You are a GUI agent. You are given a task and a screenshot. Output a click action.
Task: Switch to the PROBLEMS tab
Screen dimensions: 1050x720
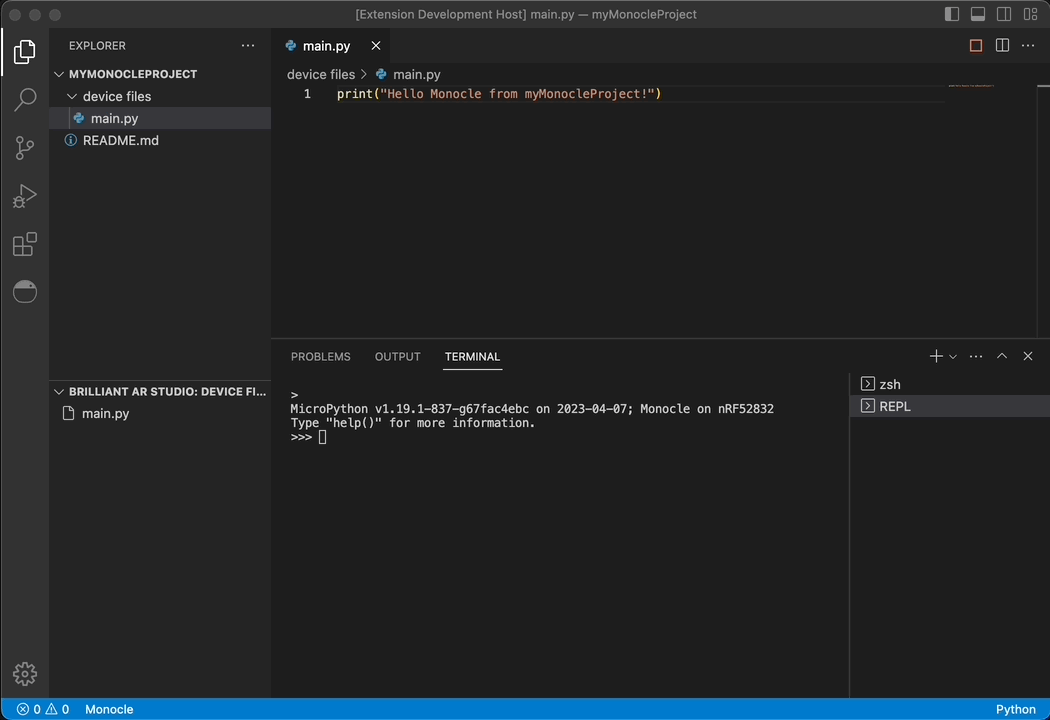point(320,356)
